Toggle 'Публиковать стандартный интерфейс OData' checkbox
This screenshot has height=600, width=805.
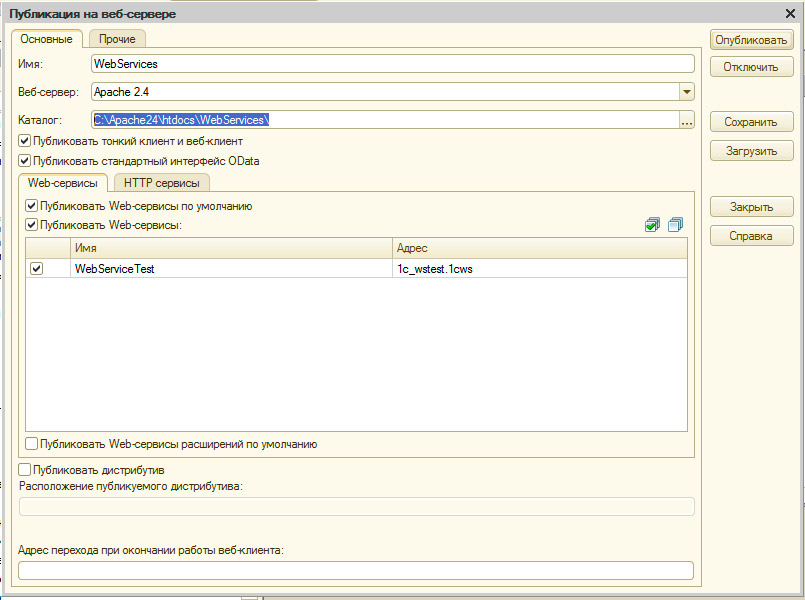pos(24,161)
